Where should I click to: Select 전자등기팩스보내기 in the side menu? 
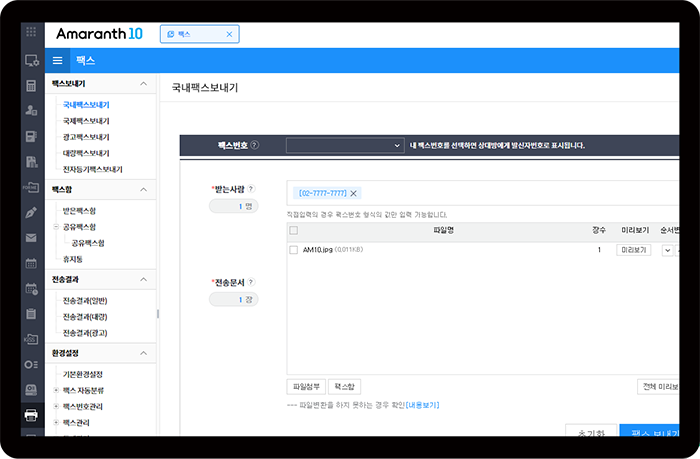coord(92,169)
